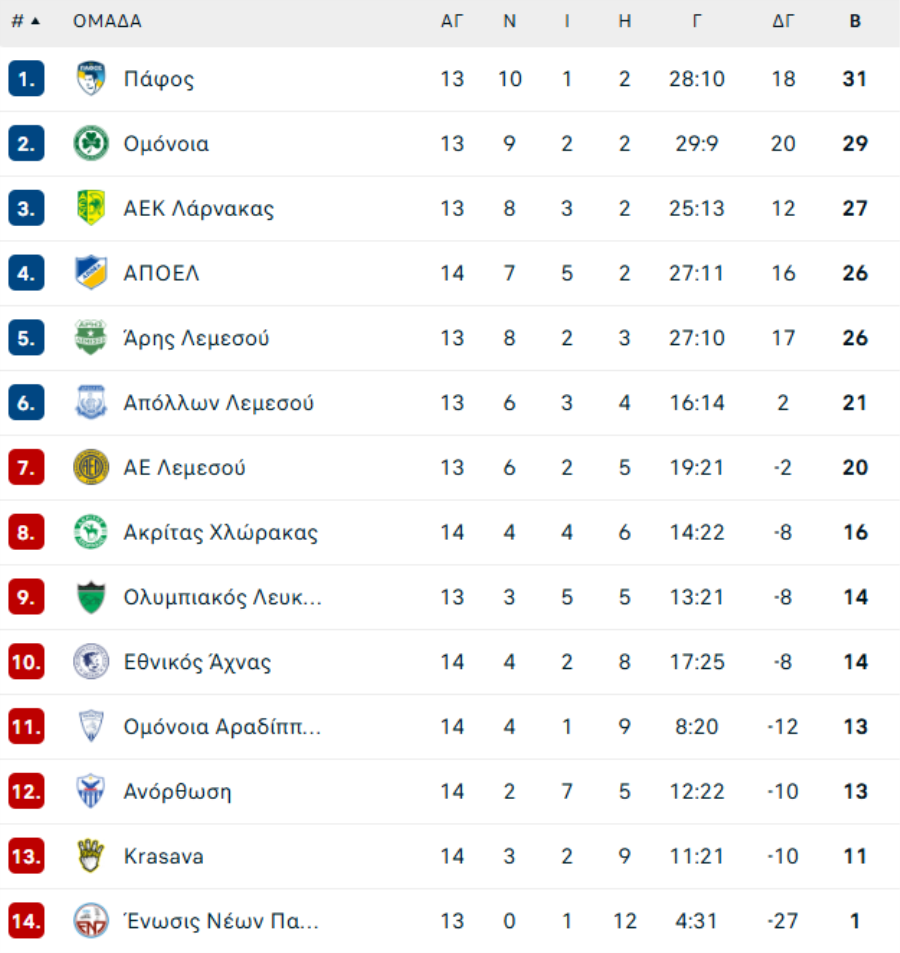The width and height of the screenshot is (900, 953).
Task: Click the Άρης Λεμεσού green crest
Action: coord(91,338)
